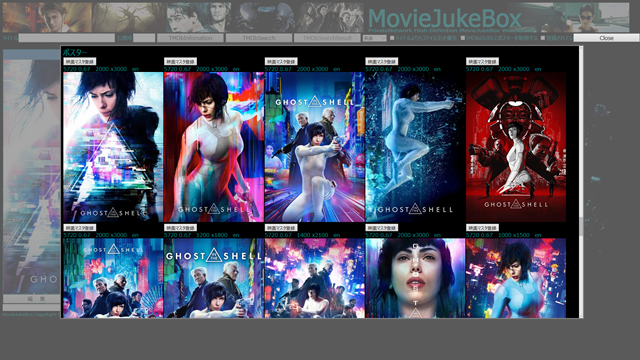Screen dimensions: 640x360
Task: Select the painted Major in pale bodysuit poster
Action: (214, 147)
